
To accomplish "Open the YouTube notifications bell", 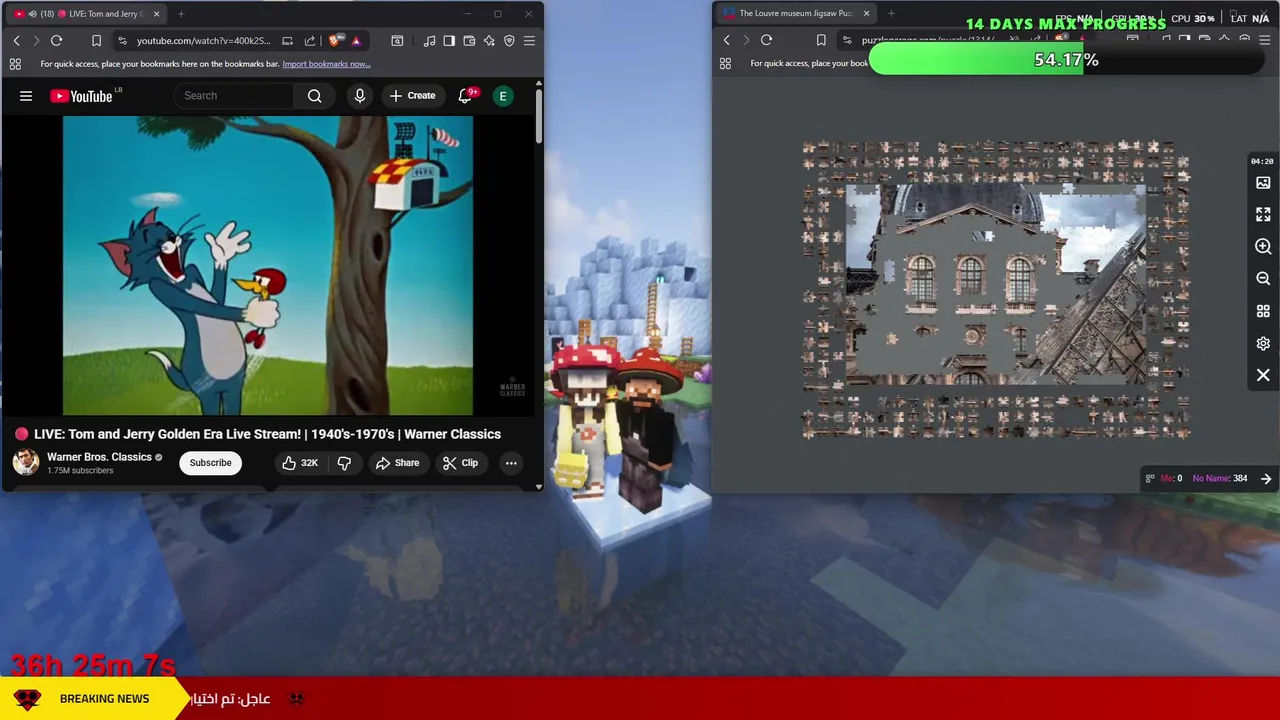I will [x=465, y=96].
